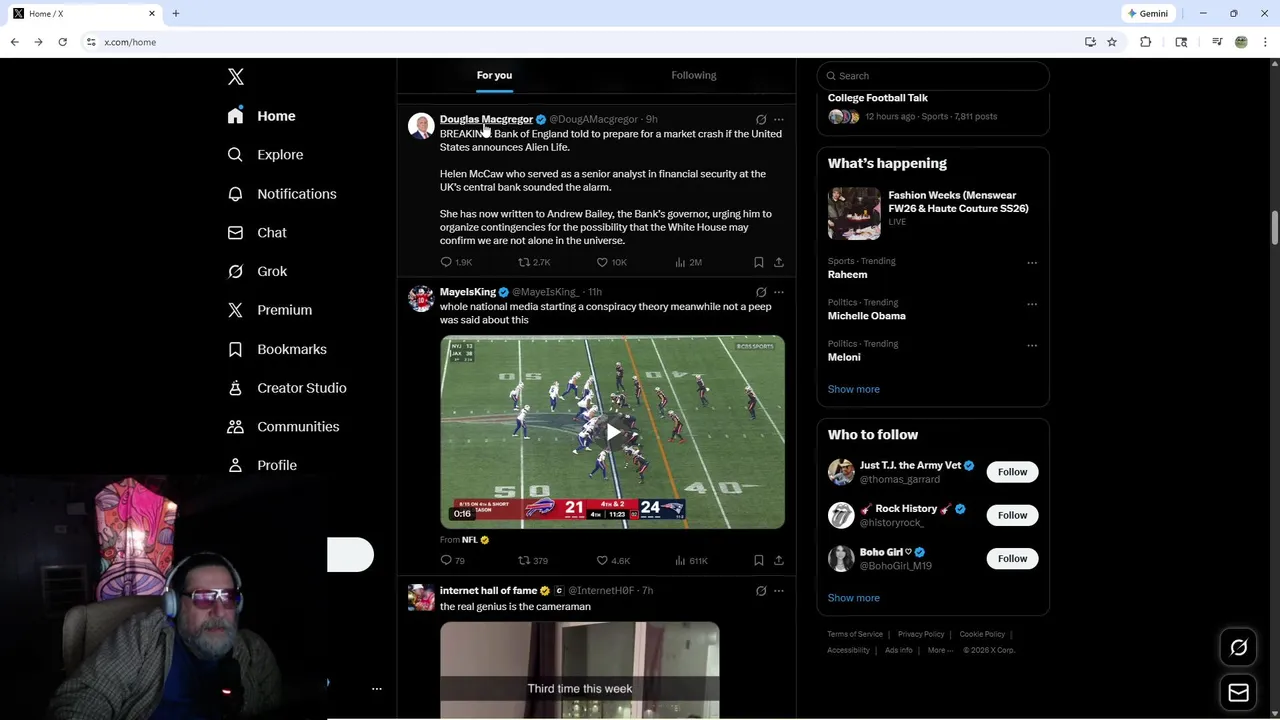Reload the browser page
This screenshot has width=1280, height=720.
click(62, 42)
